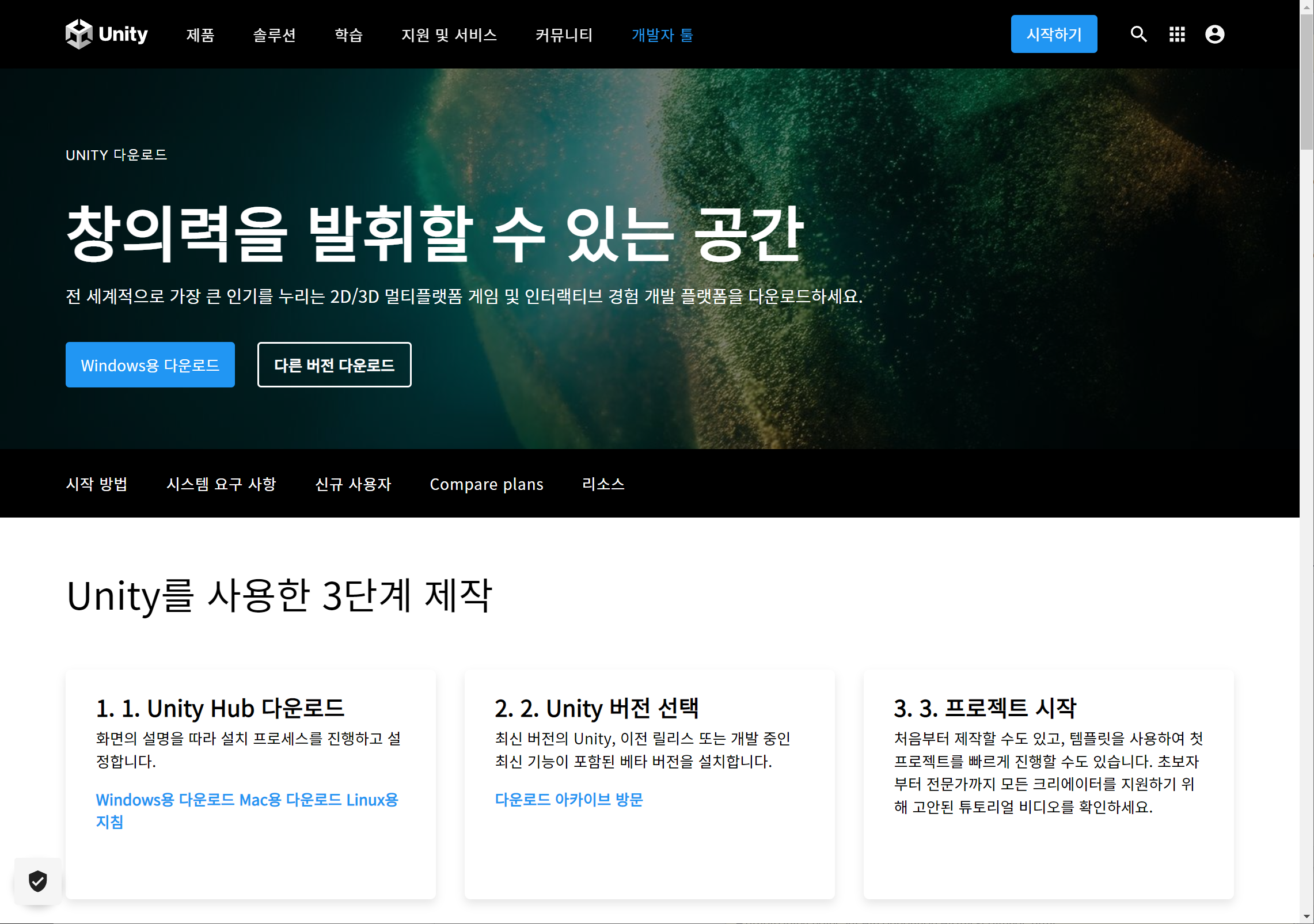Open the 다운로드 아카이브 방문 link
This screenshot has height=924, width=1314.
click(x=568, y=800)
